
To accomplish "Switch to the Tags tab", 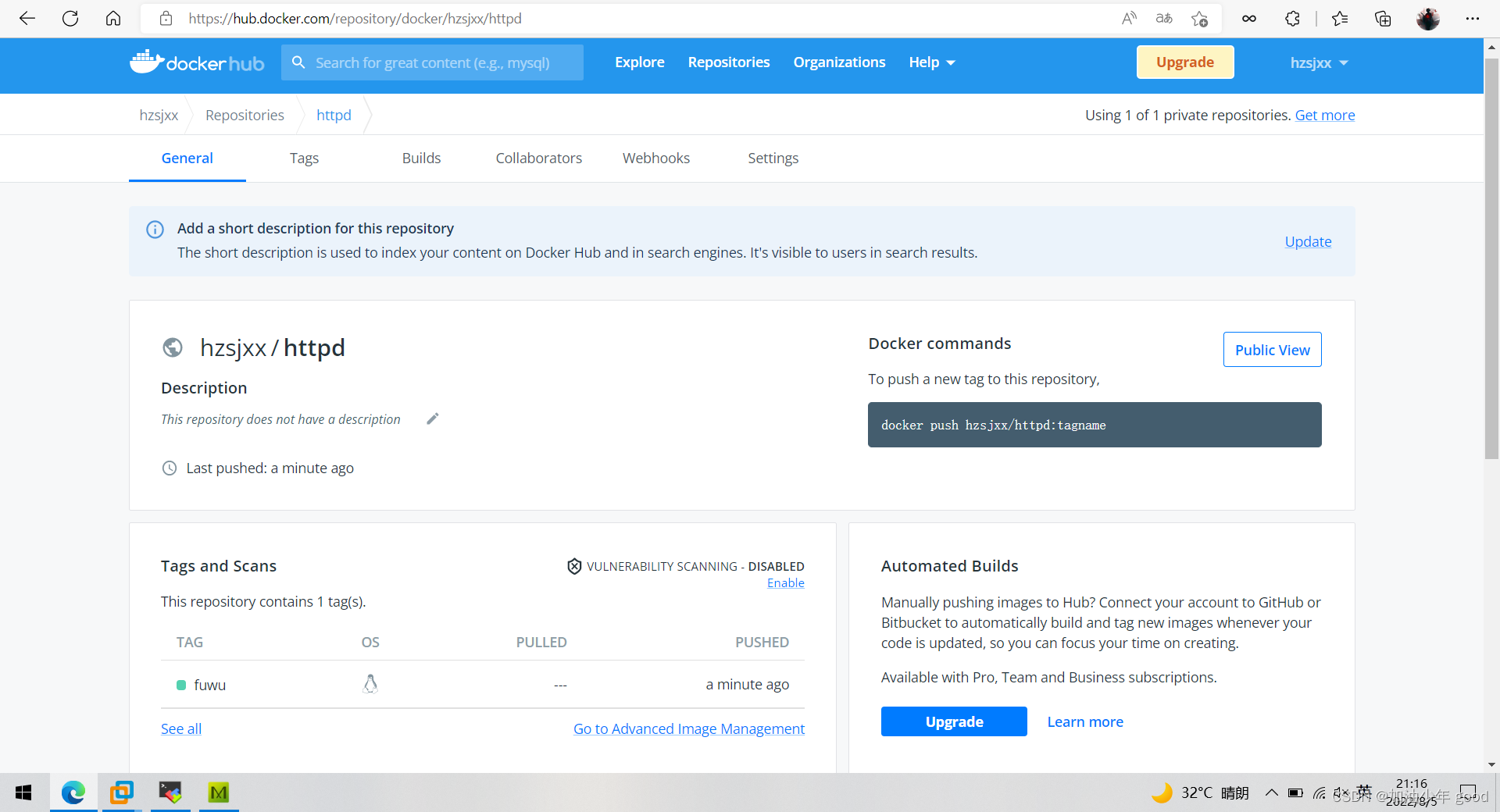I will 304,158.
